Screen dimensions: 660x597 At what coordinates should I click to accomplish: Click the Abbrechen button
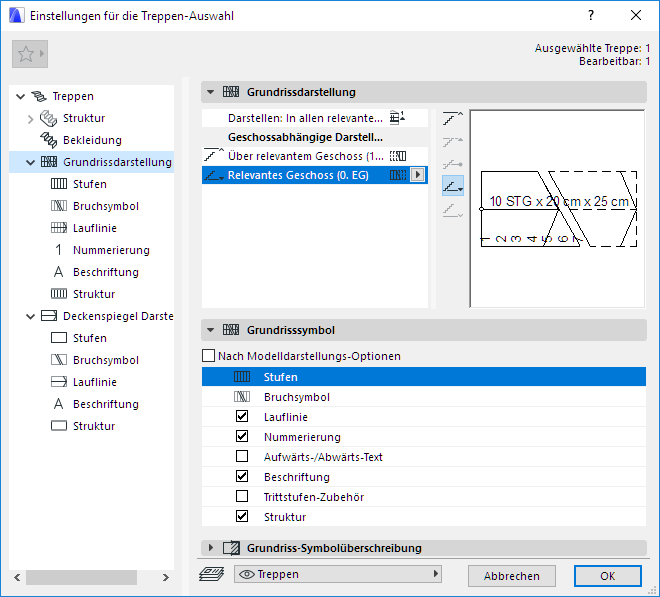point(512,576)
